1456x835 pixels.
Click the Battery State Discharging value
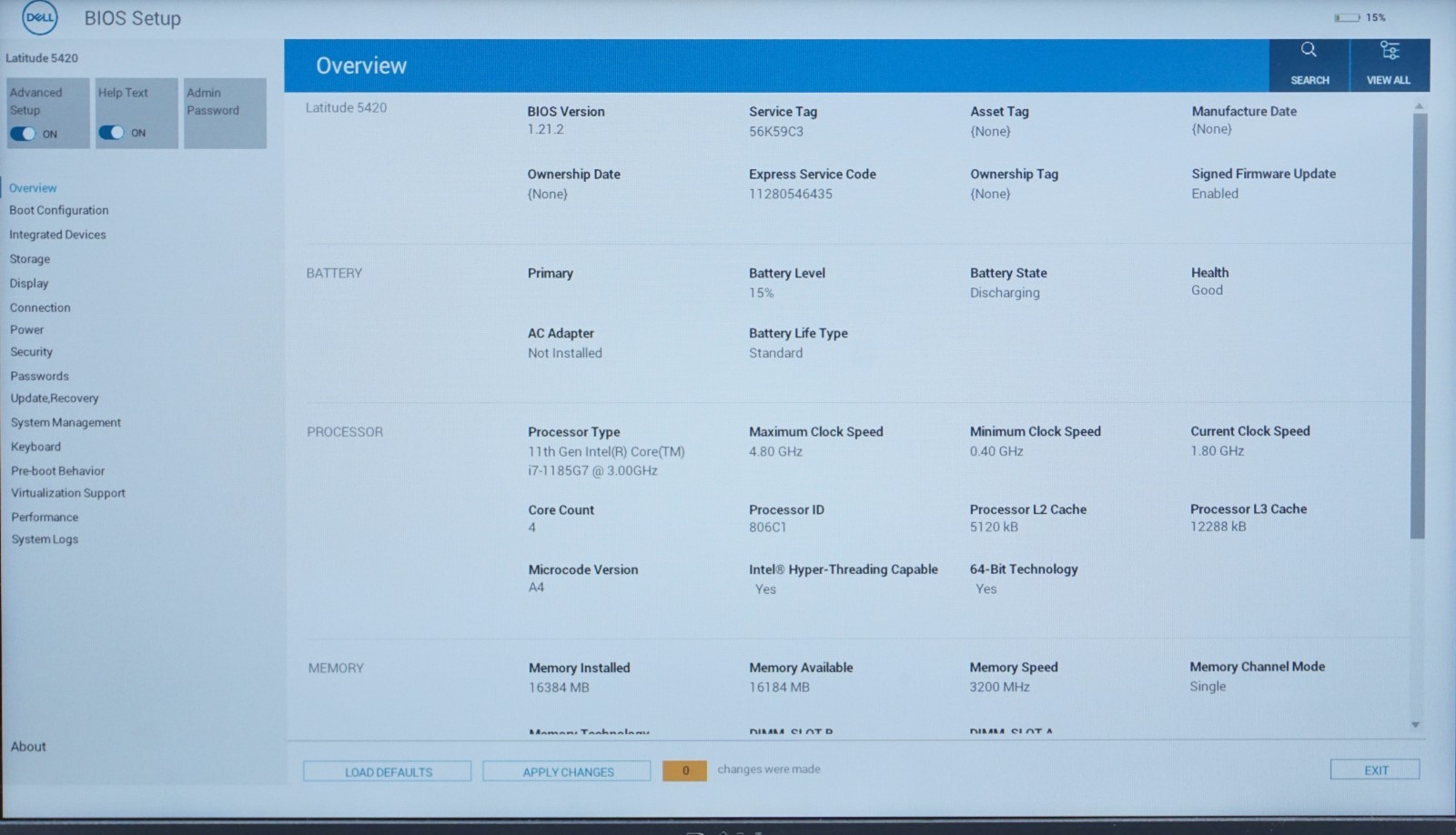(1005, 293)
